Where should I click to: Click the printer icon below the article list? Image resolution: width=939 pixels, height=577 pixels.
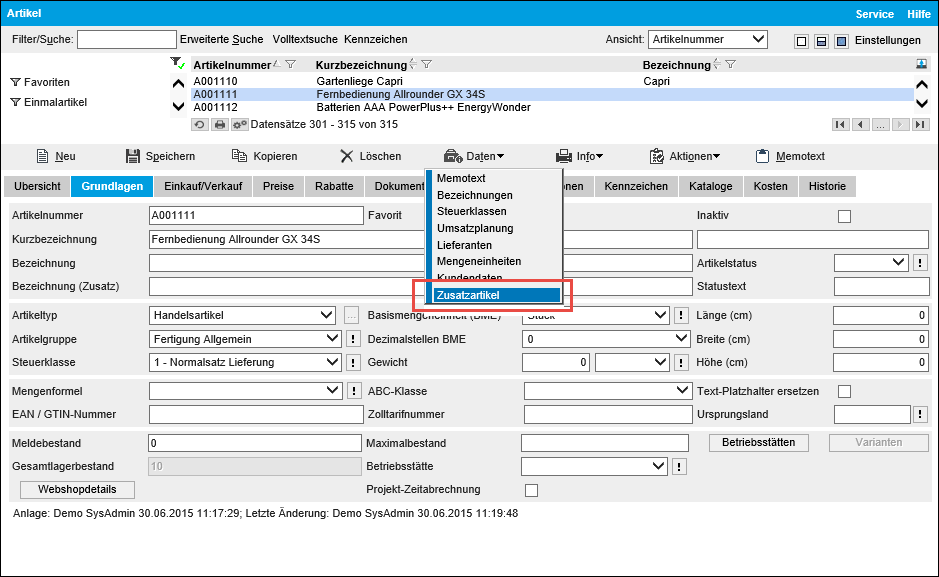(220, 124)
